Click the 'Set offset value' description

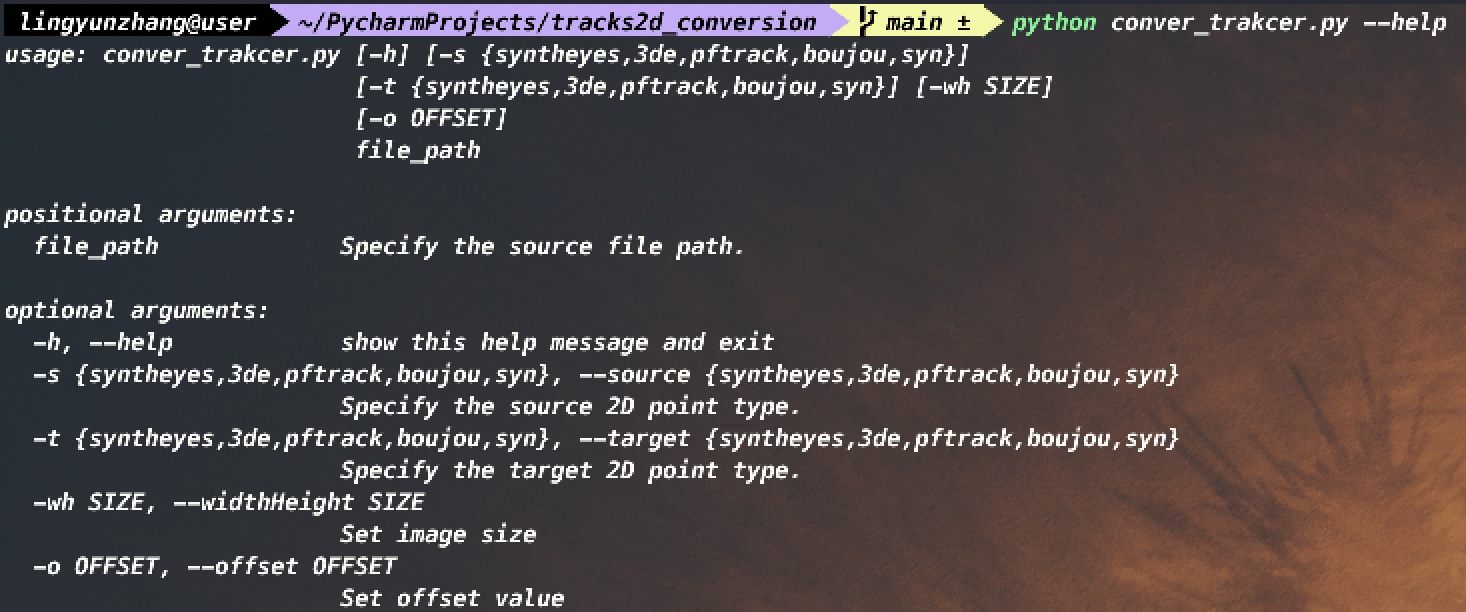(452, 598)
